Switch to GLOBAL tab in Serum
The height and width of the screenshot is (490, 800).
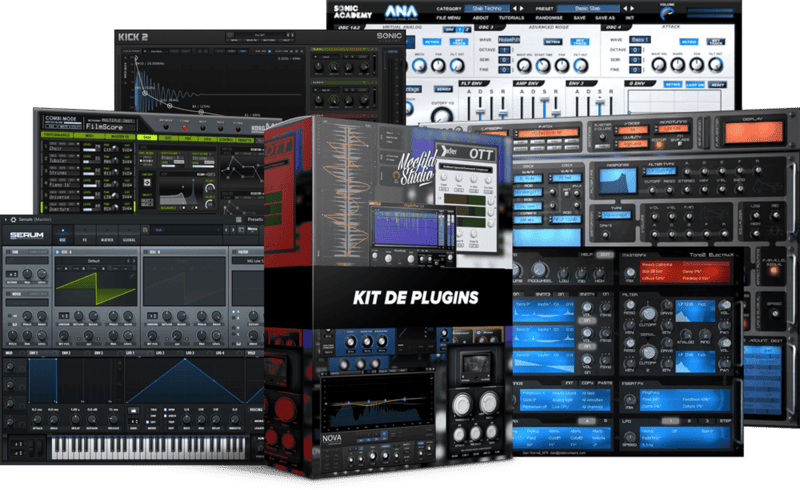129,235
